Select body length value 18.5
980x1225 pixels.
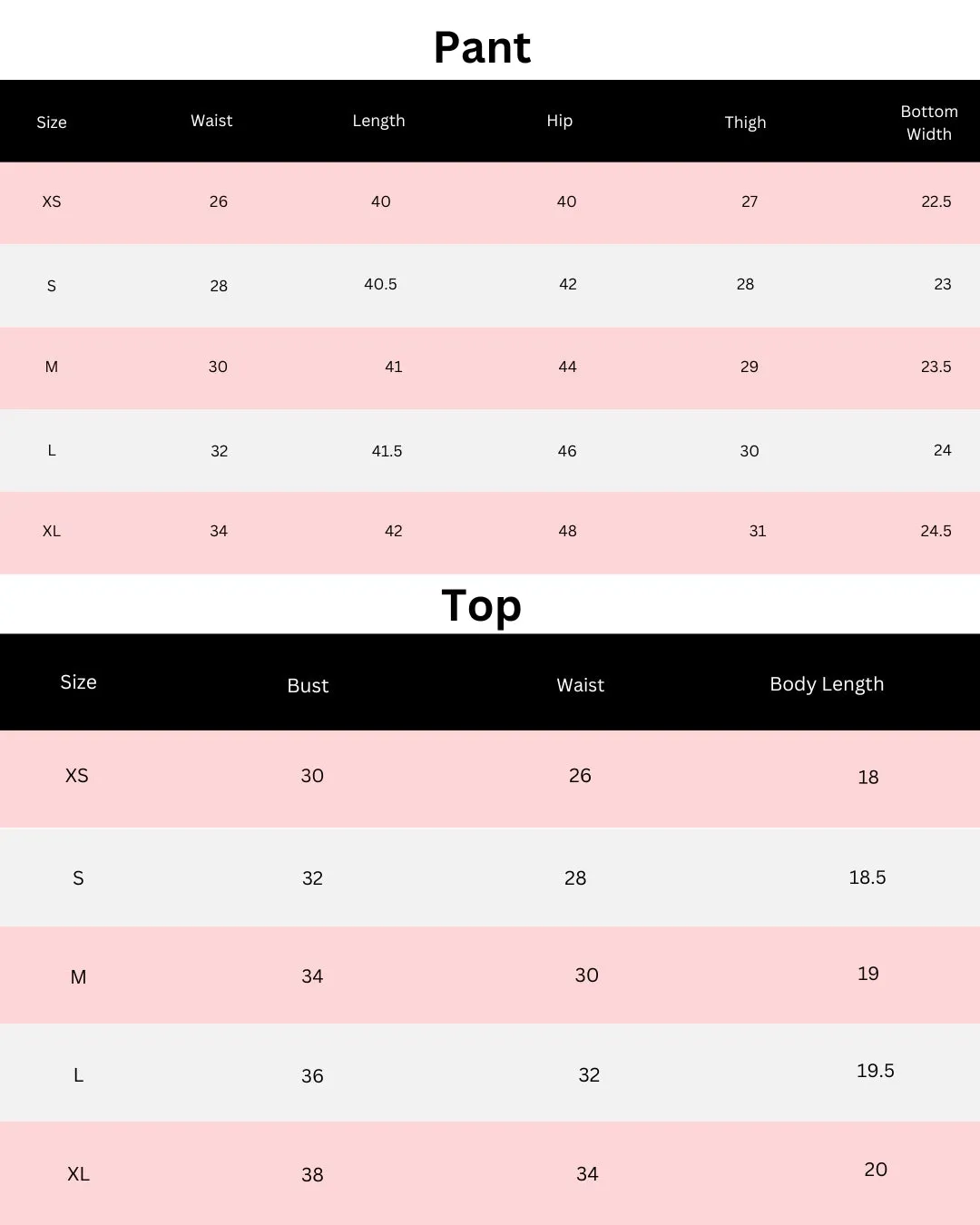click(867, 877)
